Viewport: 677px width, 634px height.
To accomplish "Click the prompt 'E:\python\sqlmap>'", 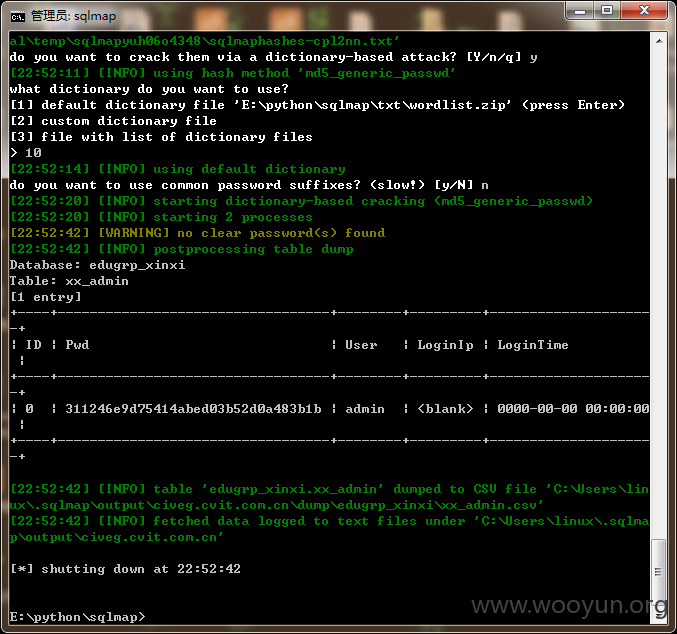I will [77, 617].
